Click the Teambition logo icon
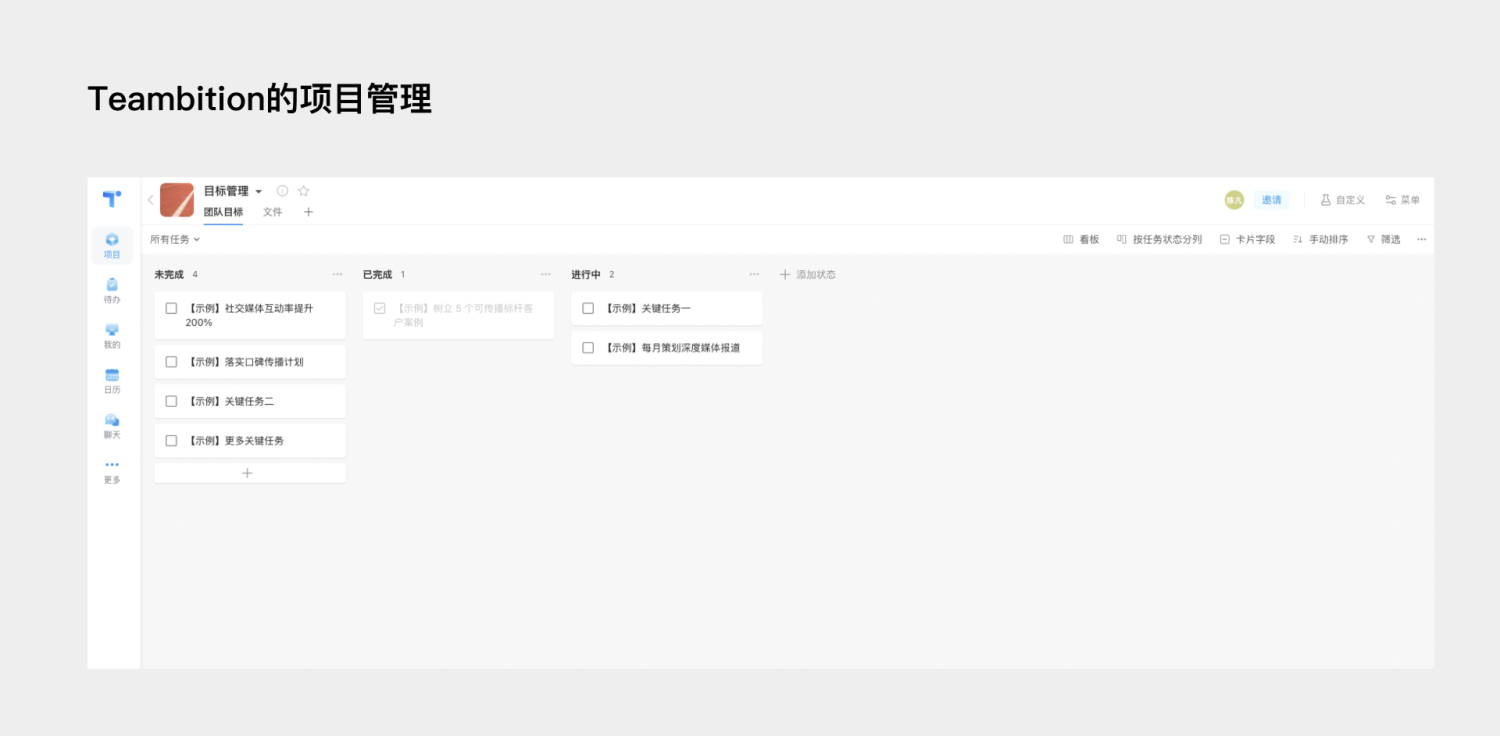1500x736 pixels. [112, 198]
